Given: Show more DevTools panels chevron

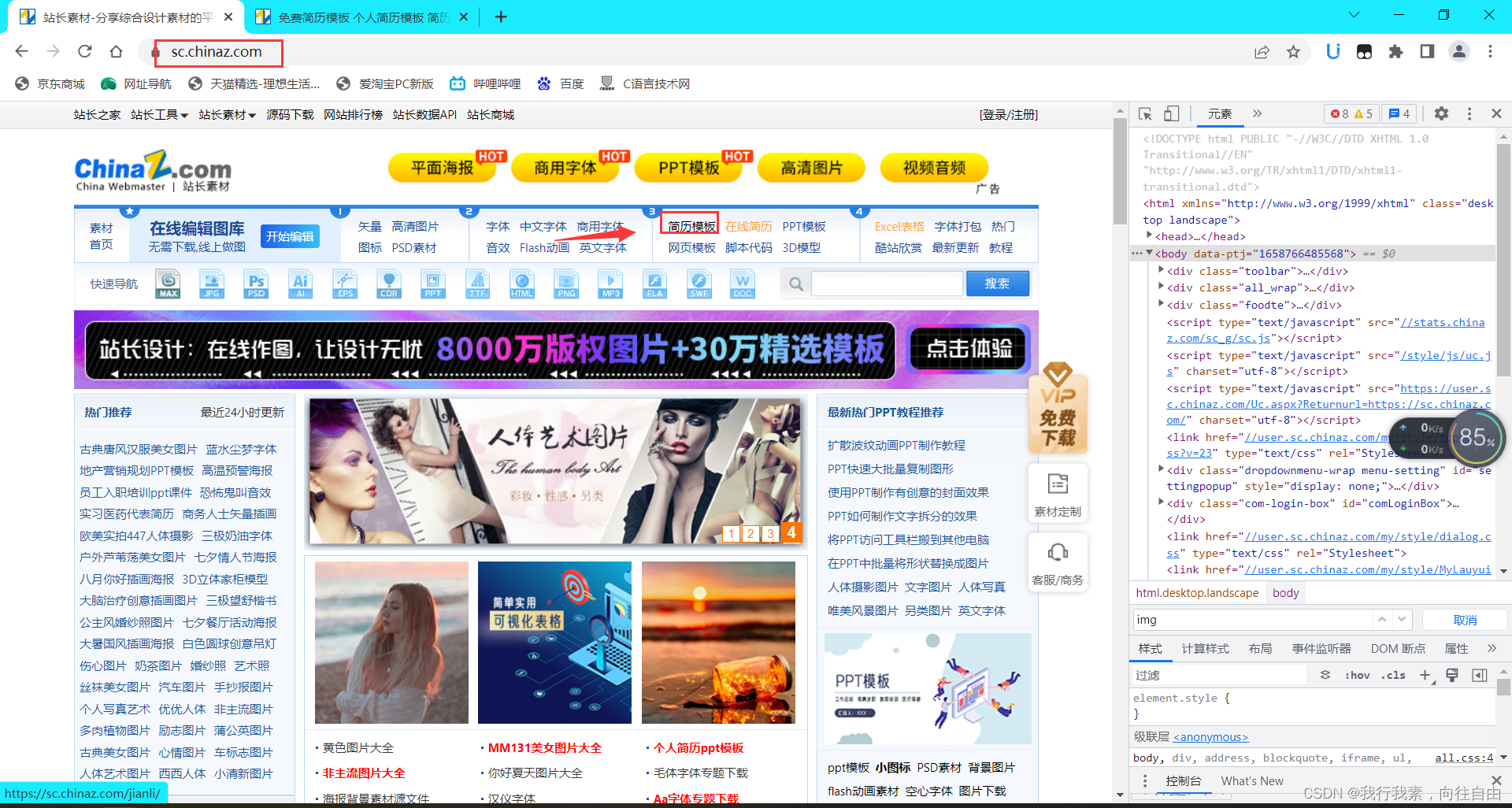Looking at the screenshot, I should 1258,114.
